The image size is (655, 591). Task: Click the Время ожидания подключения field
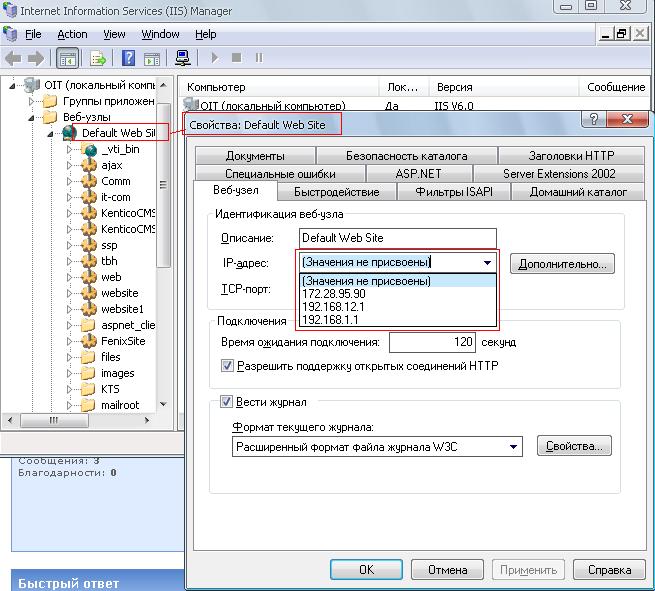tap(432, 342)
